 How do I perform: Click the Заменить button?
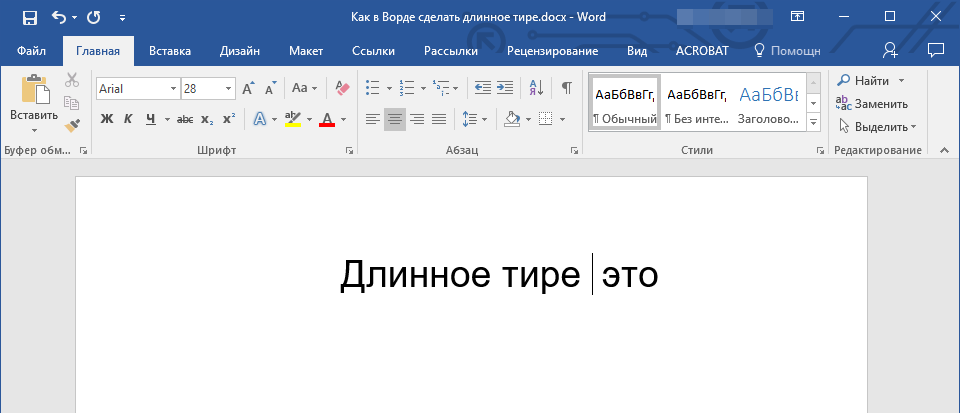872,103
